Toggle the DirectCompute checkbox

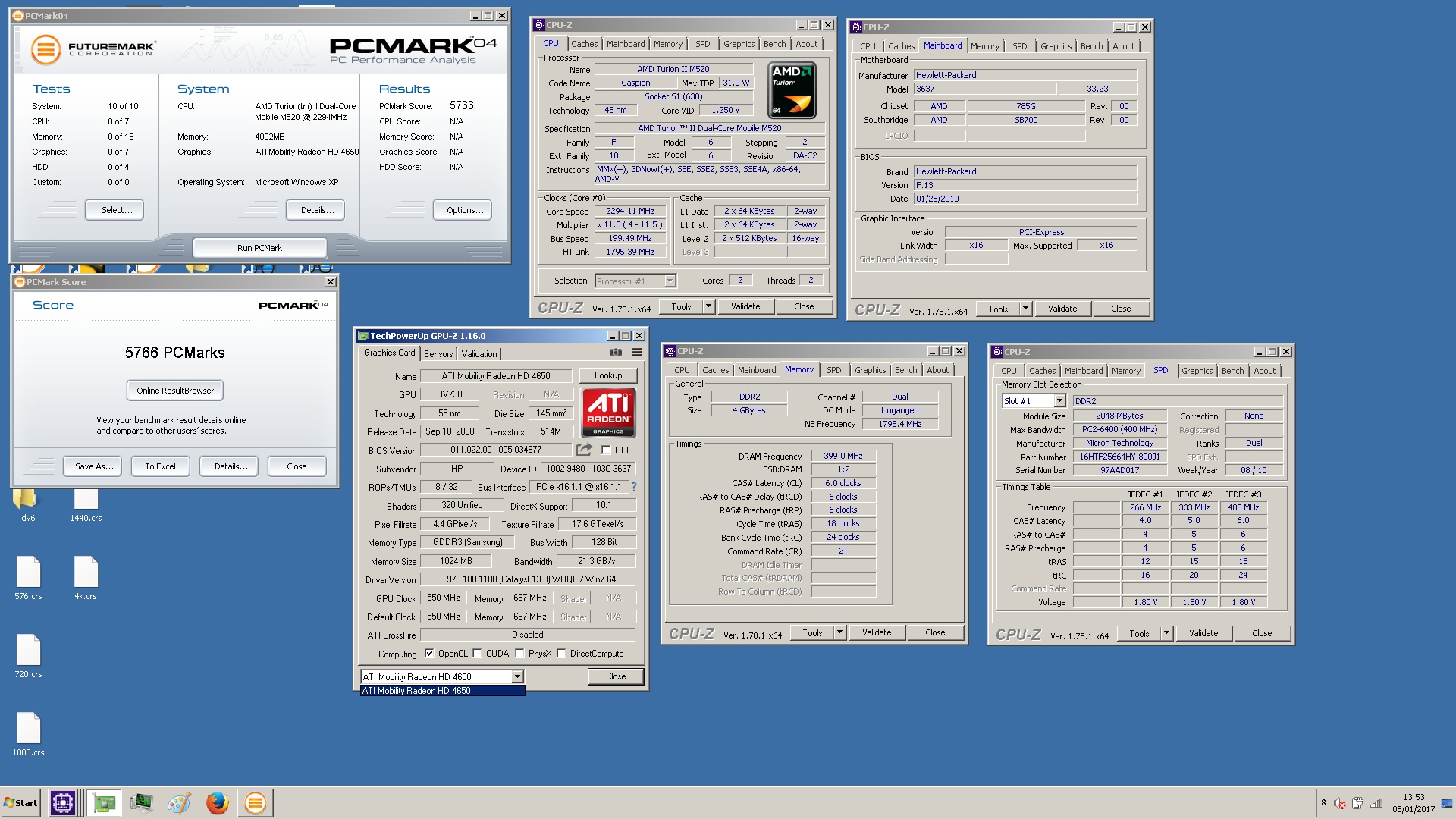[x=561, y=653]
